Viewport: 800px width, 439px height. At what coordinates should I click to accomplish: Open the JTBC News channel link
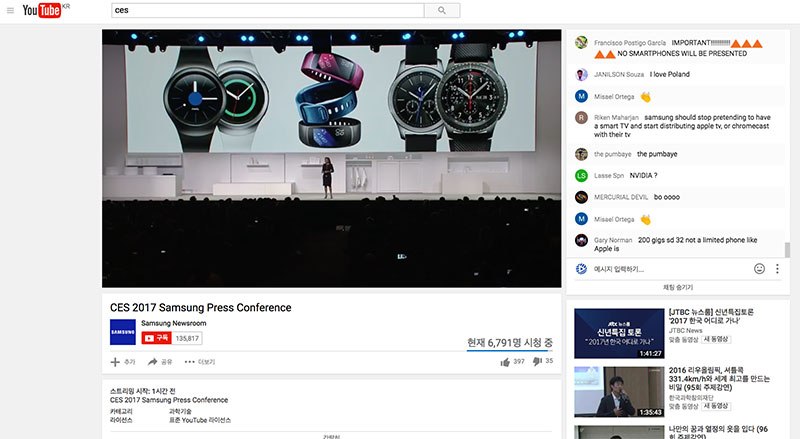point(686,330)
